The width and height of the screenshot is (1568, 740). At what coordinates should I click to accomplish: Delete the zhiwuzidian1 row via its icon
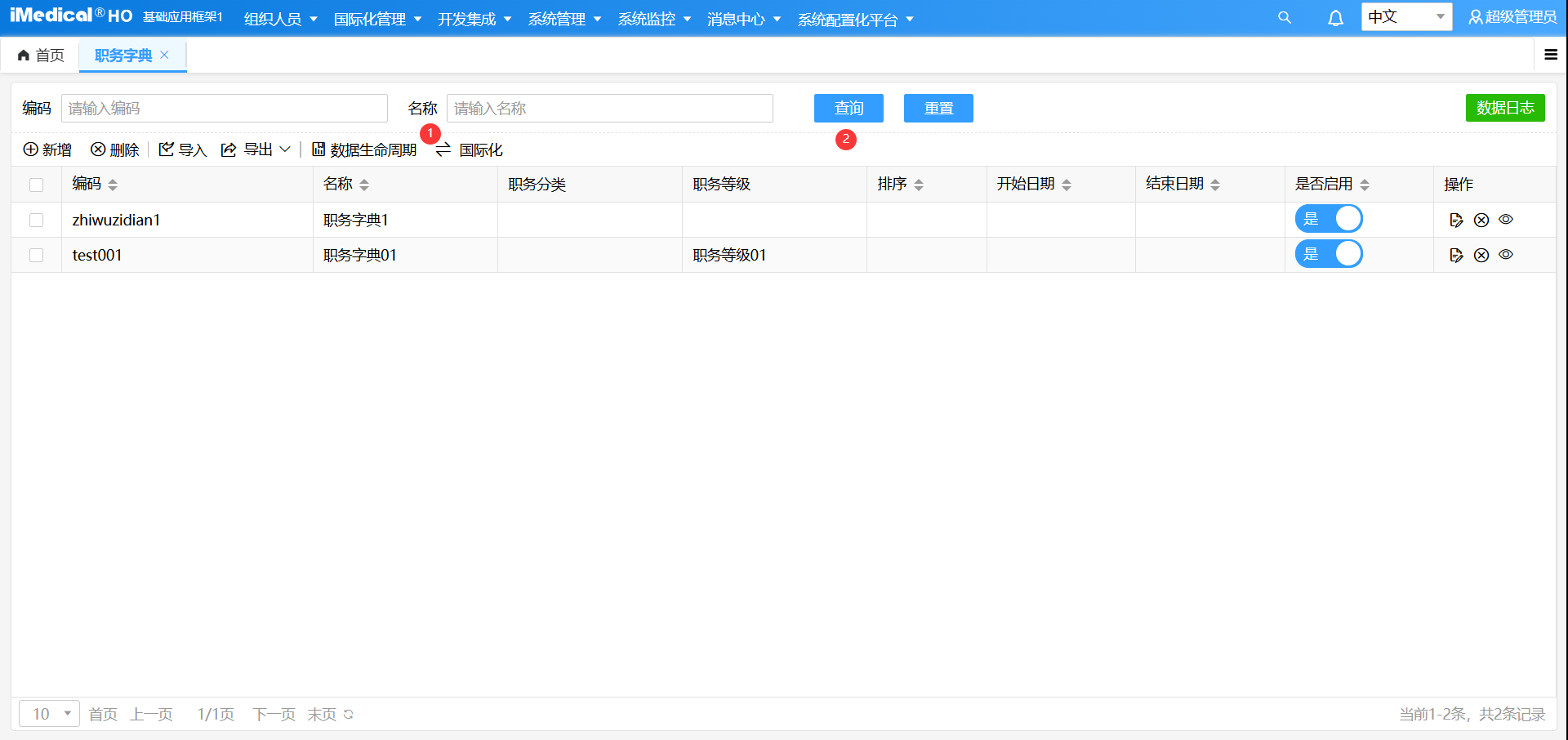click(x=1481, y=220)
